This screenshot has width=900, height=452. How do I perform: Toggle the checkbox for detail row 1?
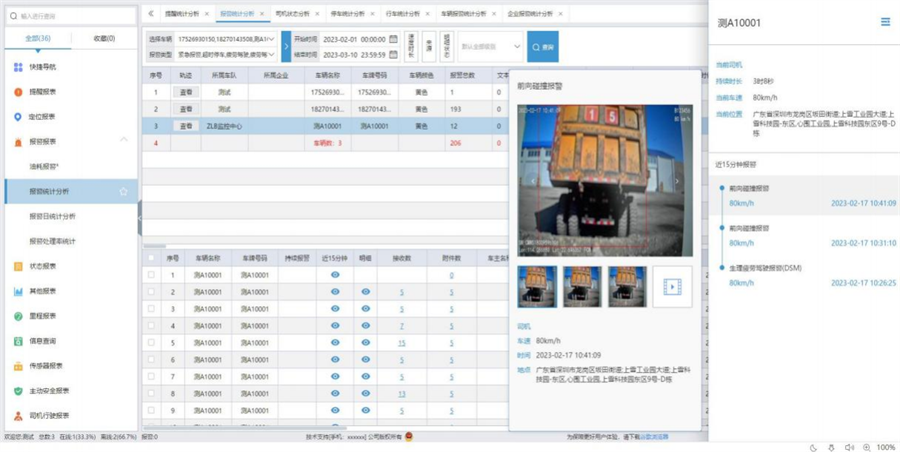(x=151, y=275)
